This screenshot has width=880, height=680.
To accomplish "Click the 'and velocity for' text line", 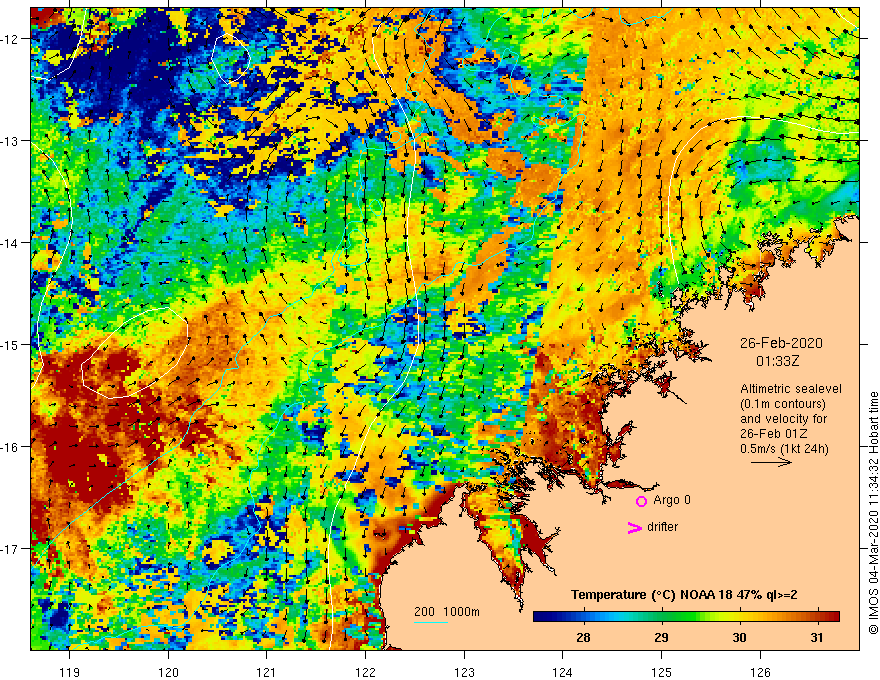I will [783, 419].
